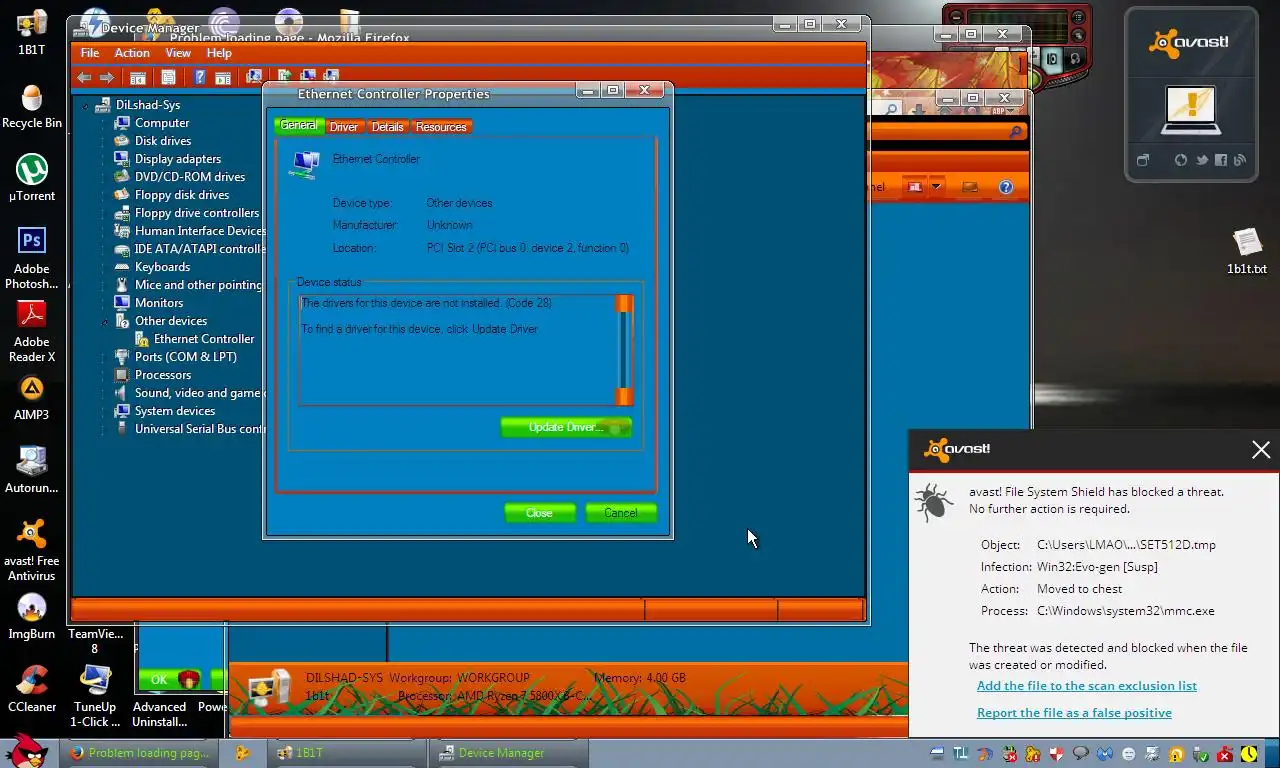Click the Update driver software toolbar icon
1280x768 pixels.
point(285,76)
